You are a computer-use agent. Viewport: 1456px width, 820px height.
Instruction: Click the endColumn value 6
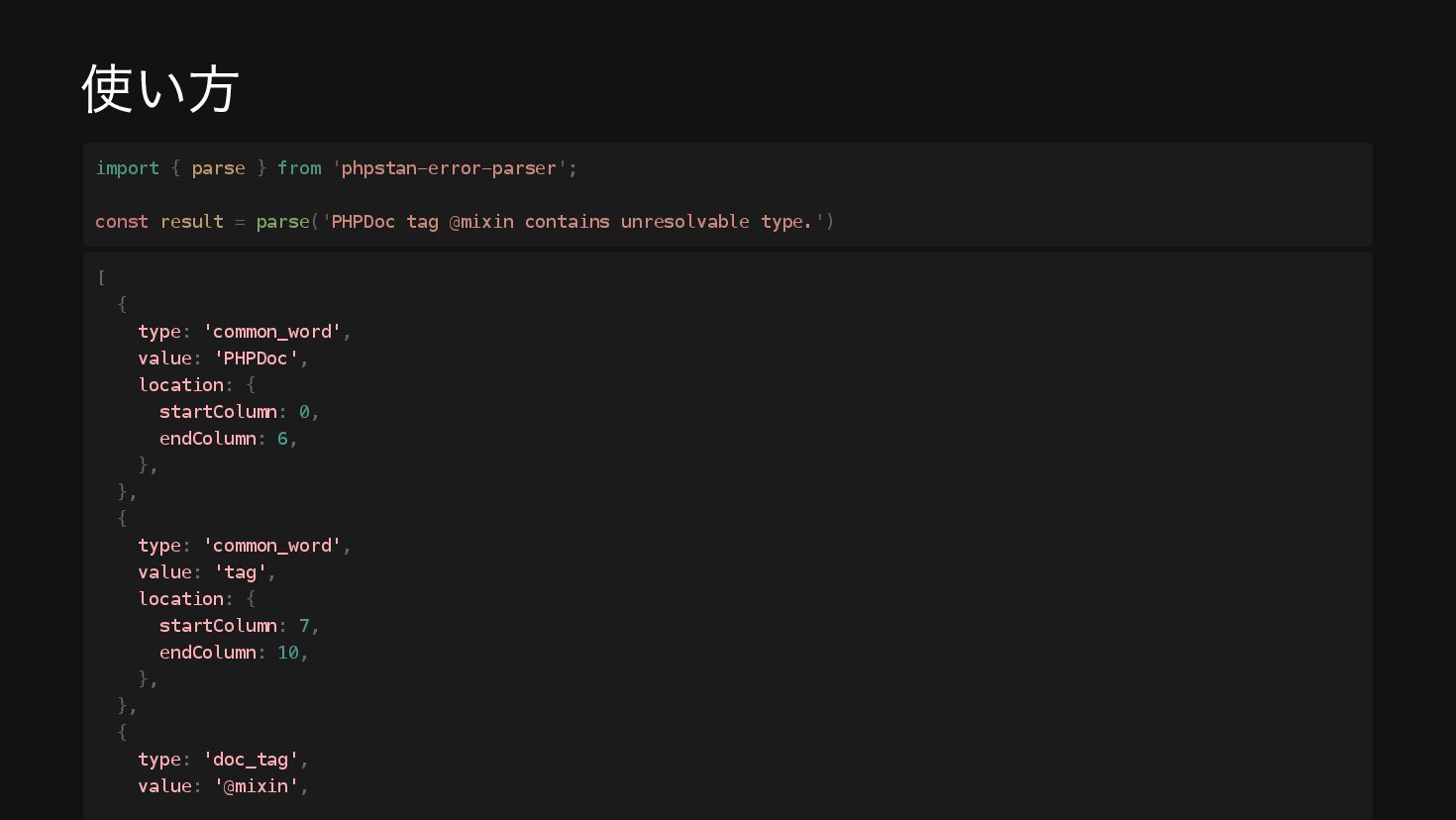point(282,439)
